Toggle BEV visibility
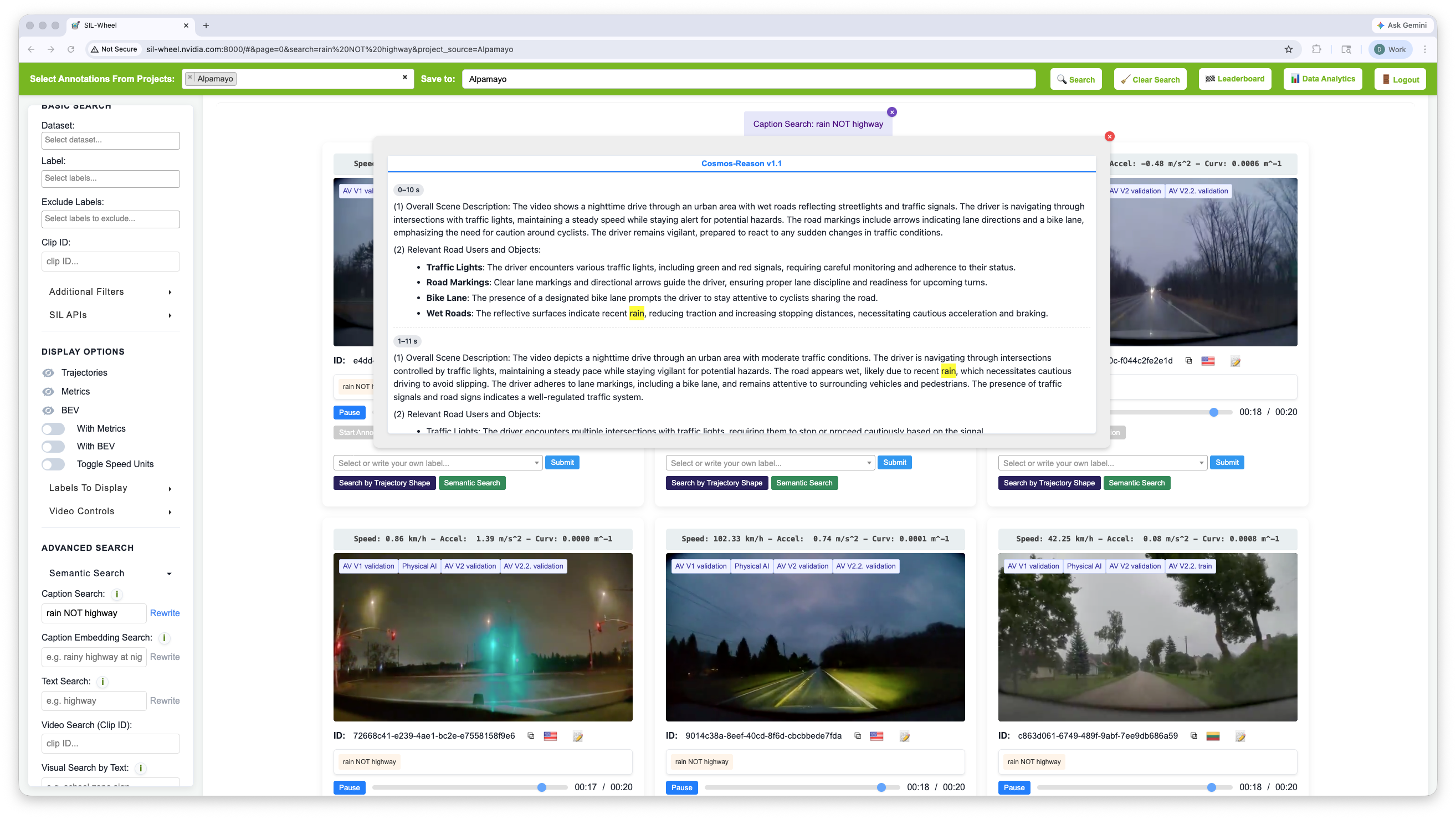 tap(49, 411)
